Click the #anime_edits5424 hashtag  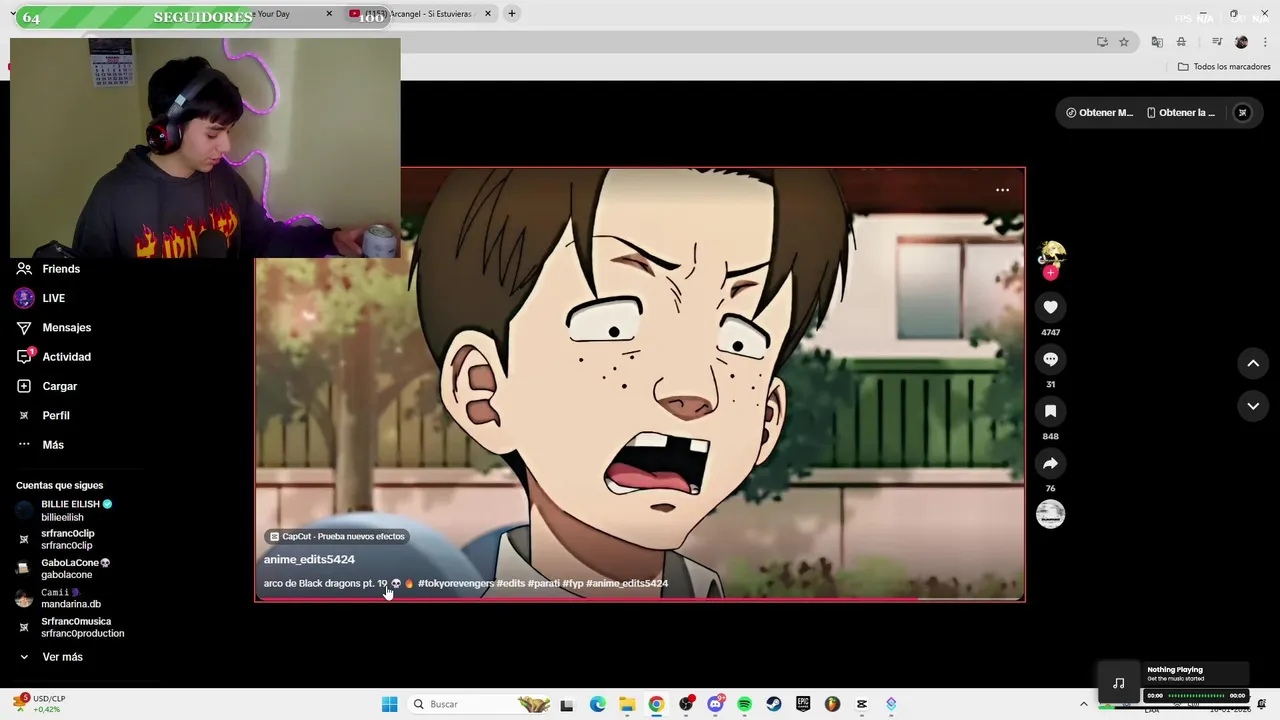(627, 583)
